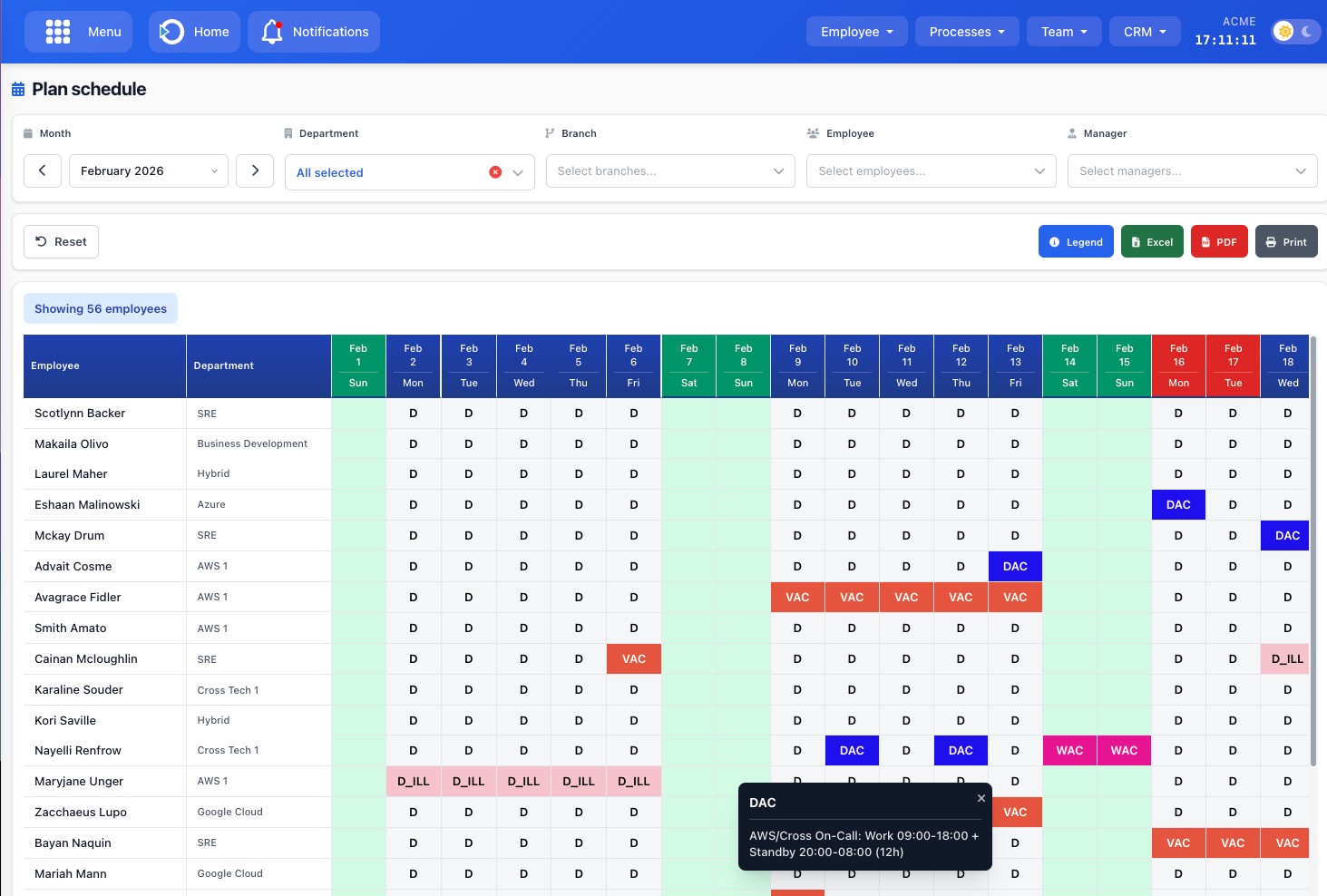Open the Select managers dropdown
The width and height of the screenshot is (1327, 896).
(x=1192, y=170)
